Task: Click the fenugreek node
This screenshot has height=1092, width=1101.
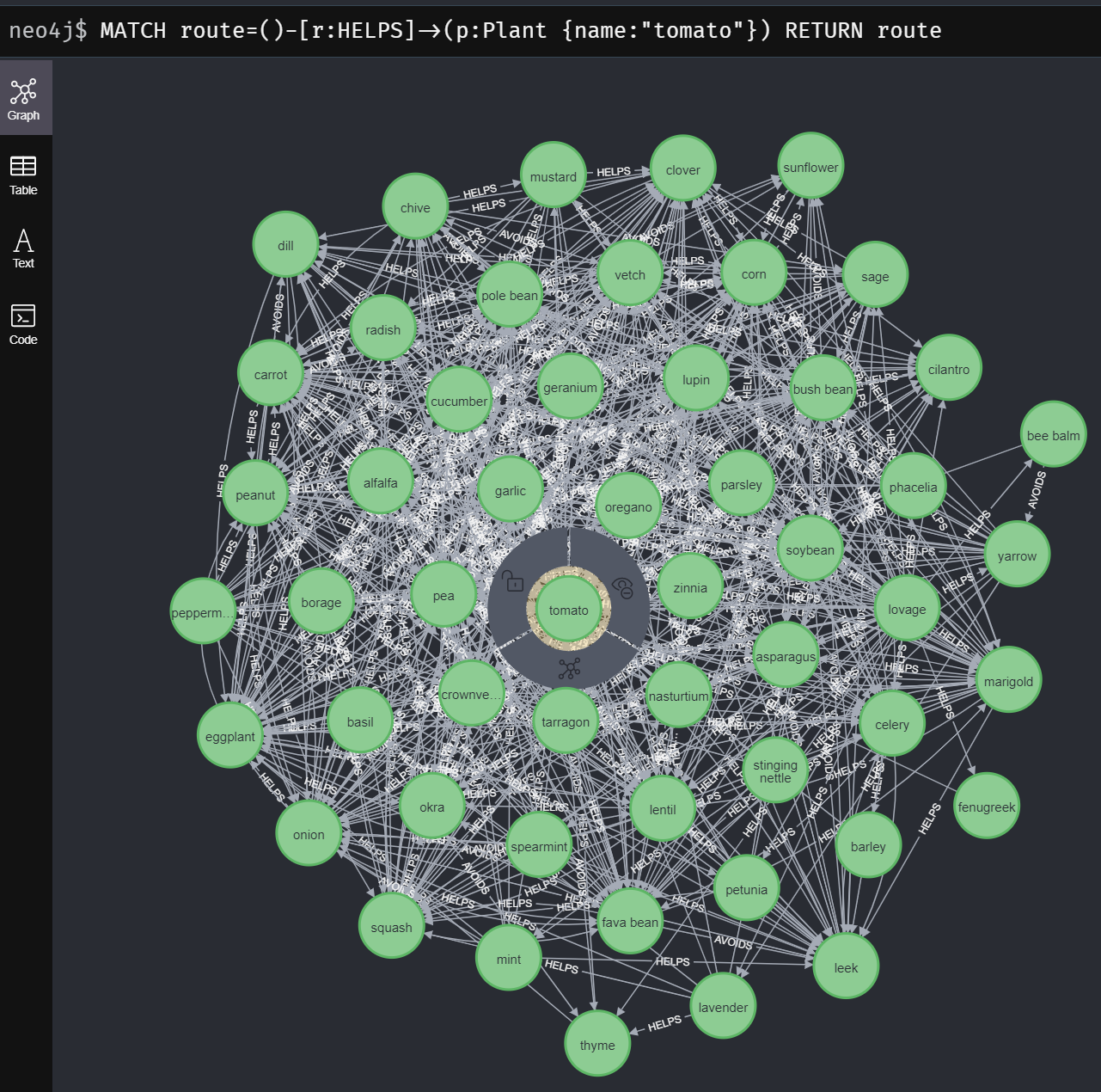Action: 987,807
